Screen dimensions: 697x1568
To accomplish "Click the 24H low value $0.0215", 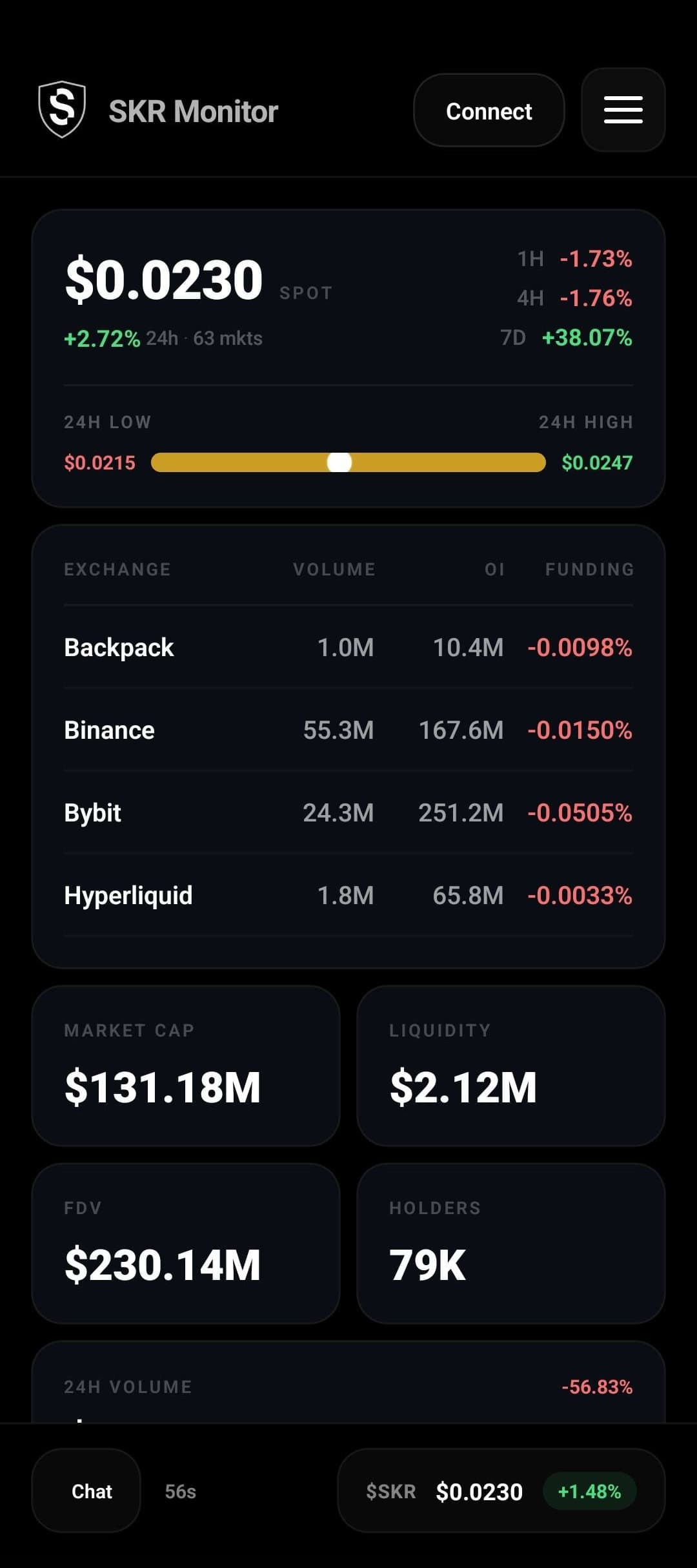I will (x=99, y=462).
